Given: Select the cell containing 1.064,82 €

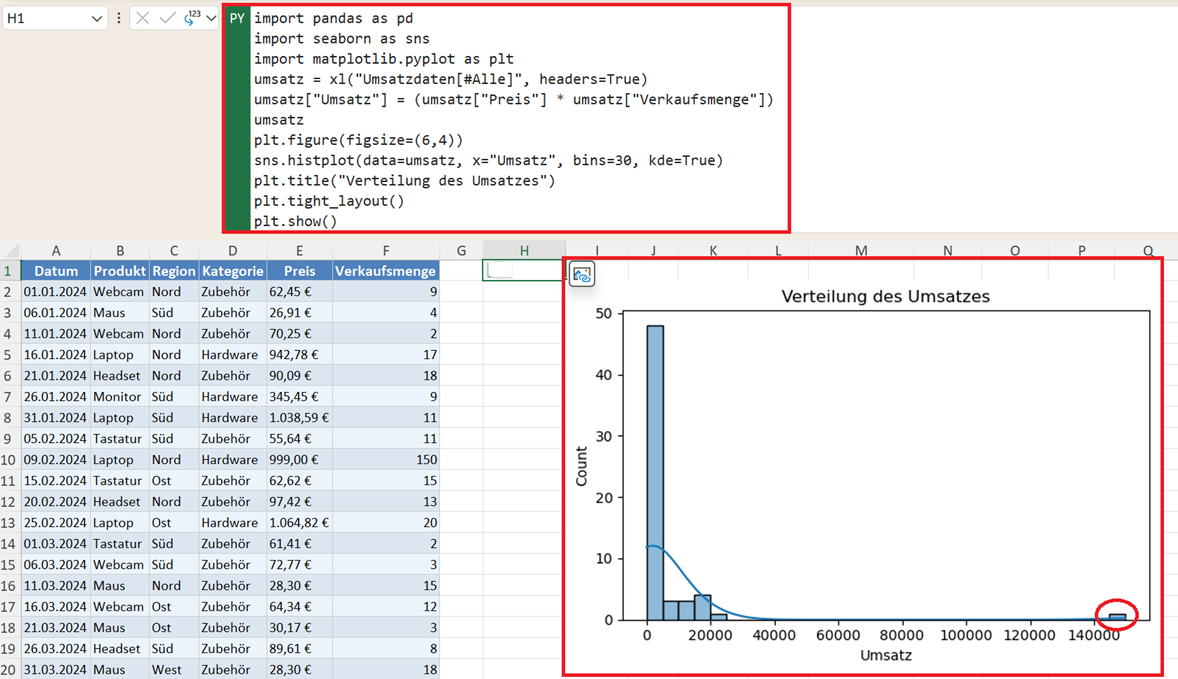Looking at the screenshot, I should tap(299, 523).
